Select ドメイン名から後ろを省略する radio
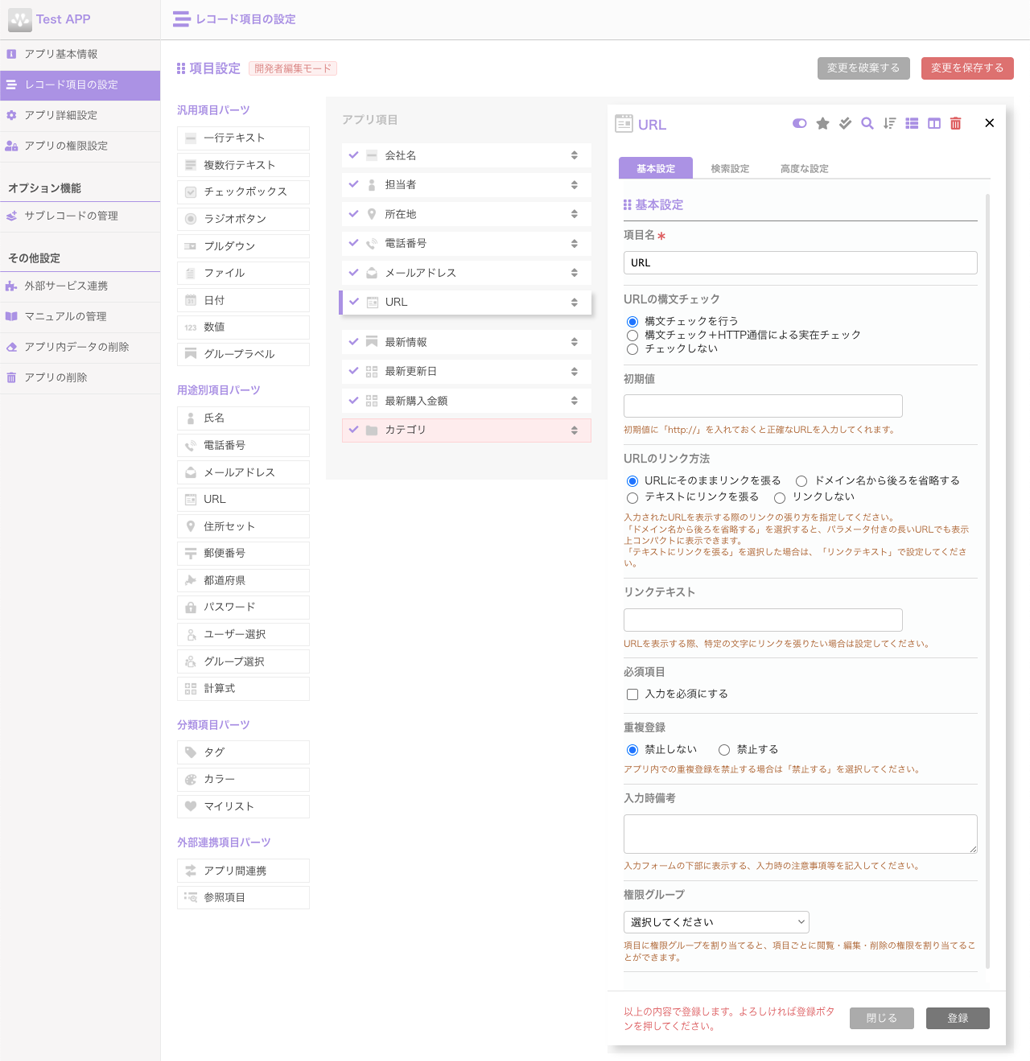This screenshot has width=1030, height=1061. (801, 481)
